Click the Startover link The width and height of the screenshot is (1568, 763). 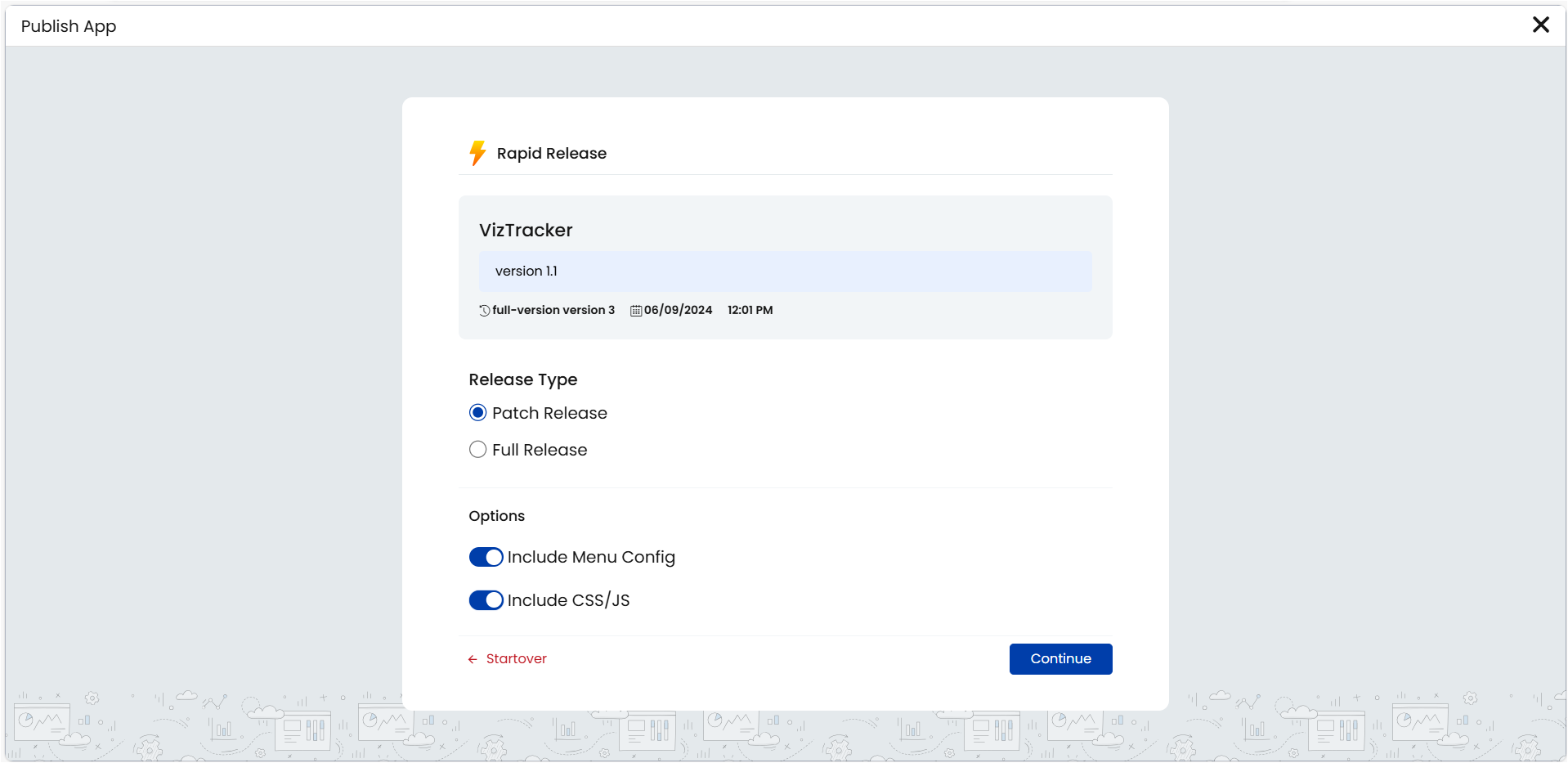pos(516,659)
